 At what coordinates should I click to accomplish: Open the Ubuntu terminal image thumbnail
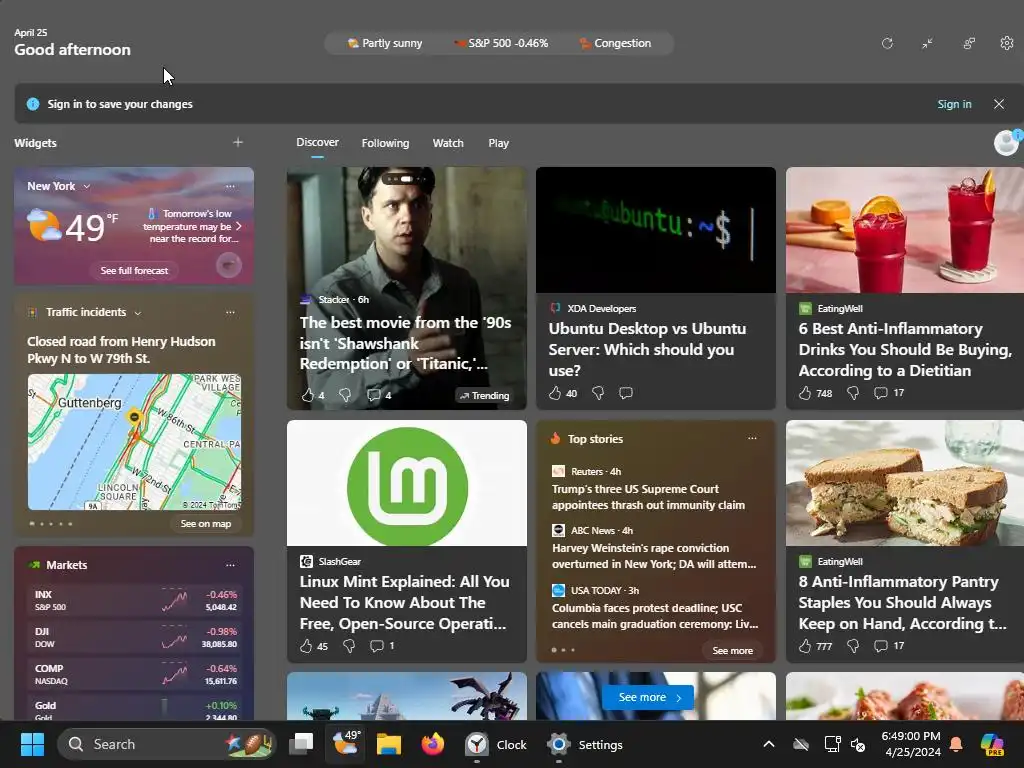pos(656,230)
